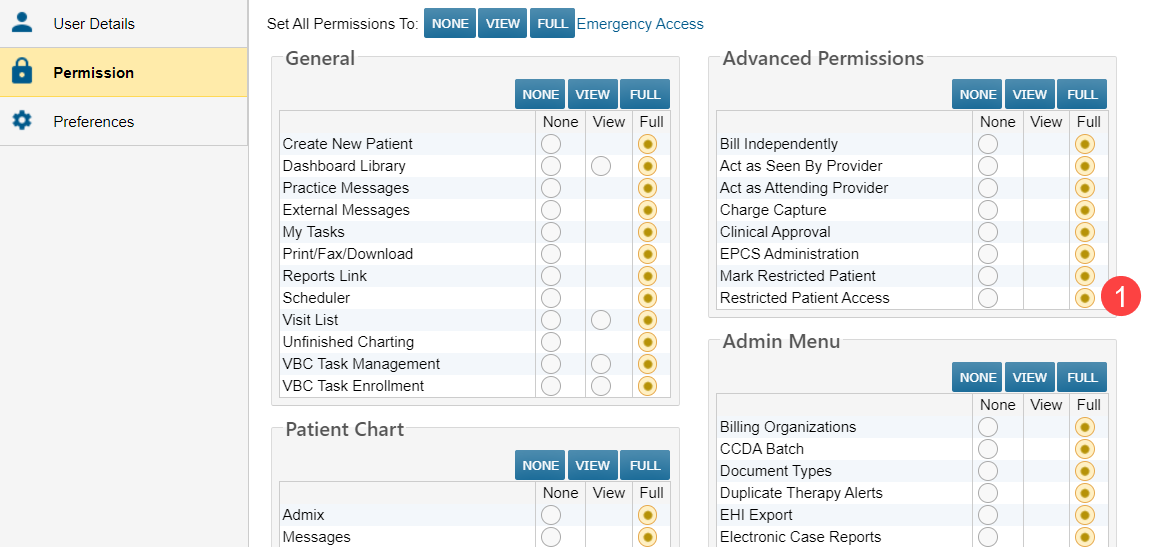This screenshot has width=1163, height=547.
Task: Open the Emergency Access link
Action: (640, 24)
